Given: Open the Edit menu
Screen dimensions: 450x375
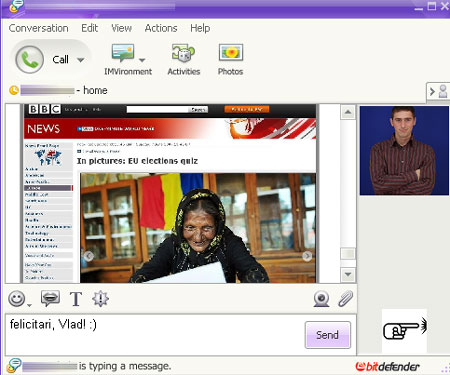Looking at the screenshot, I should [89, 28].
